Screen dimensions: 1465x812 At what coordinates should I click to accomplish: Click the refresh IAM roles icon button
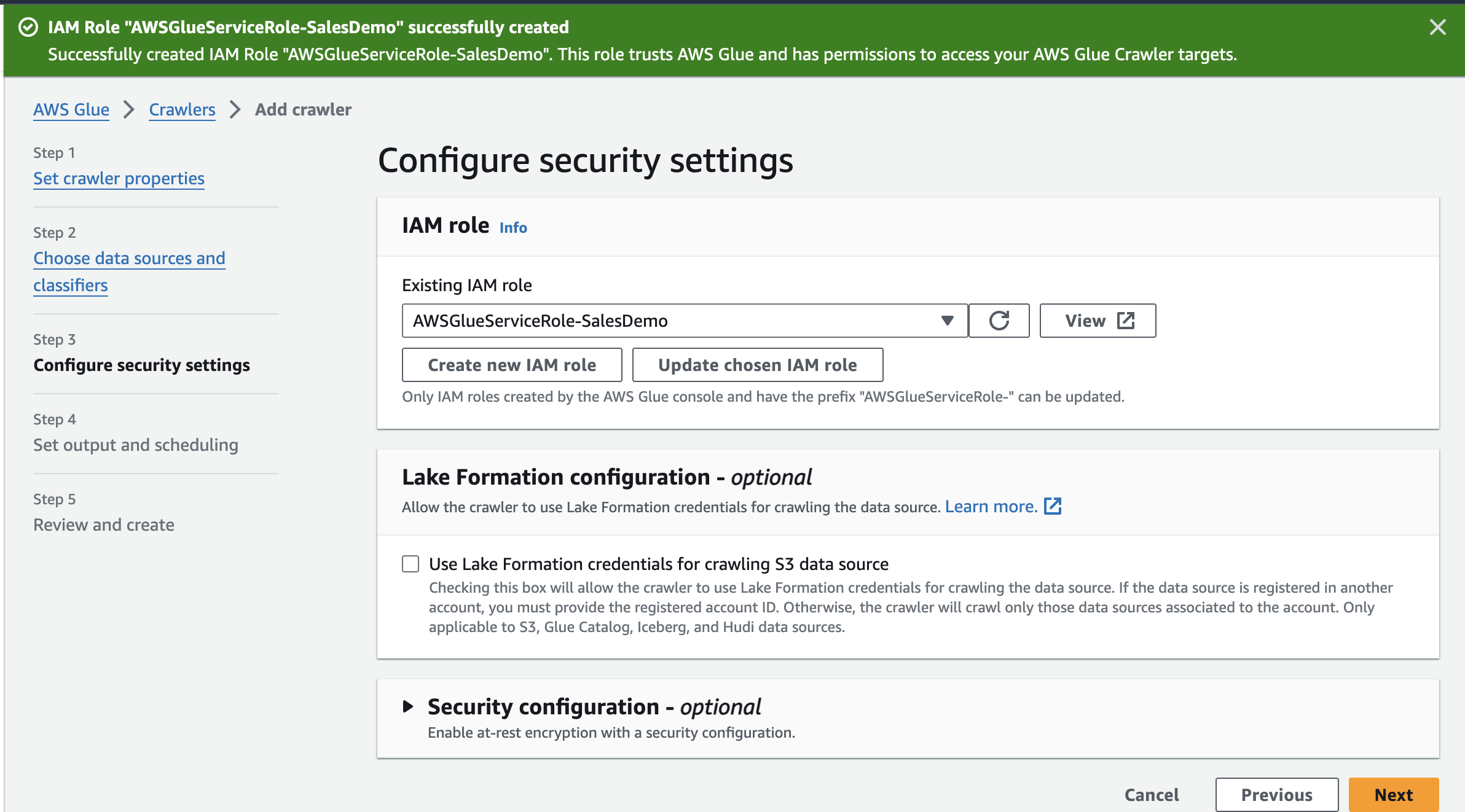coord(999,321)
